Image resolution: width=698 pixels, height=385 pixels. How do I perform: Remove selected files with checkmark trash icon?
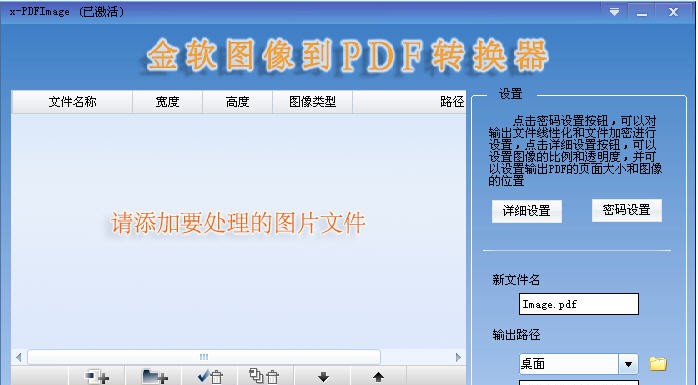(x=210, y=377)
